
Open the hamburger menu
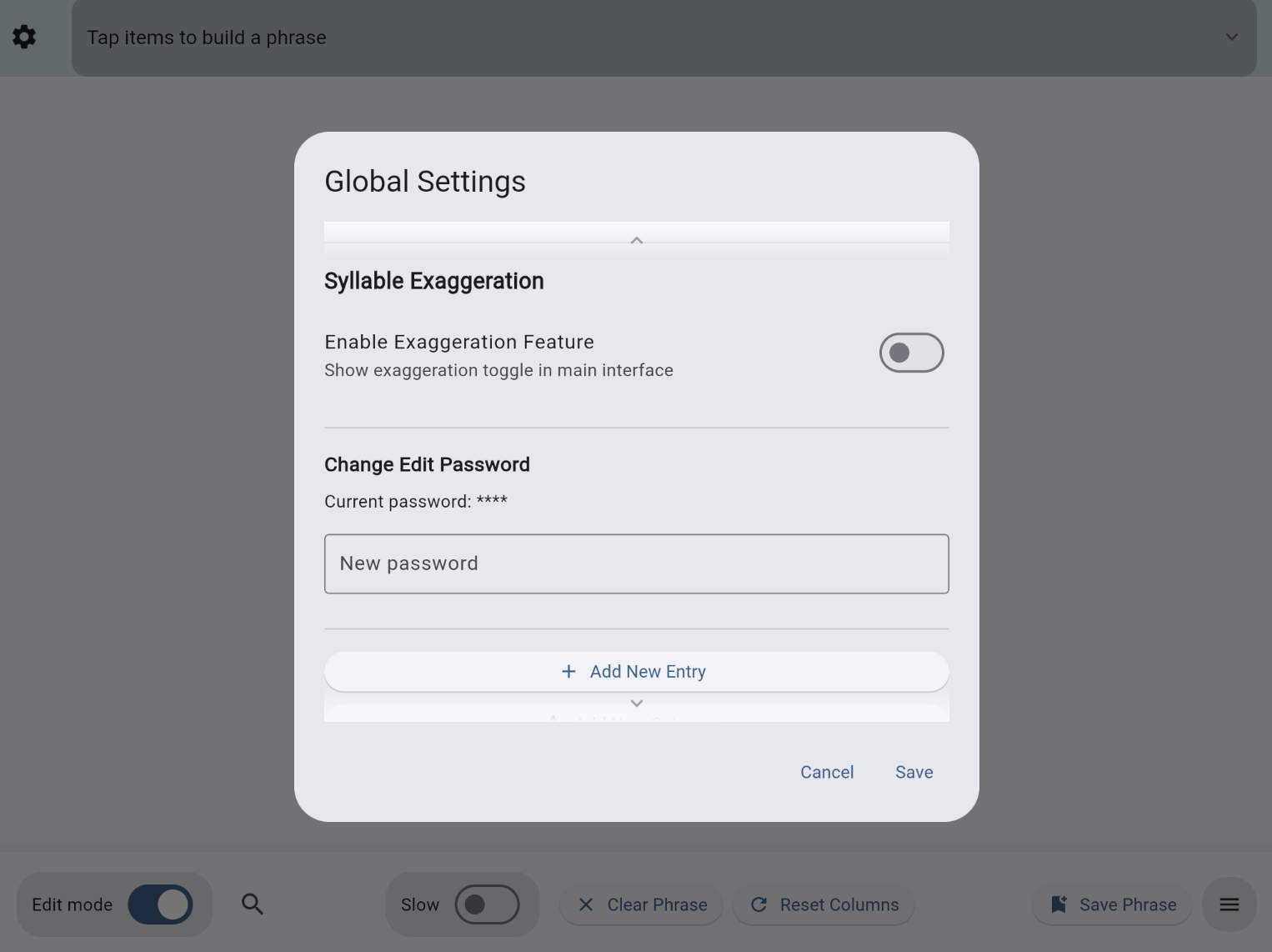point(1229,904)
